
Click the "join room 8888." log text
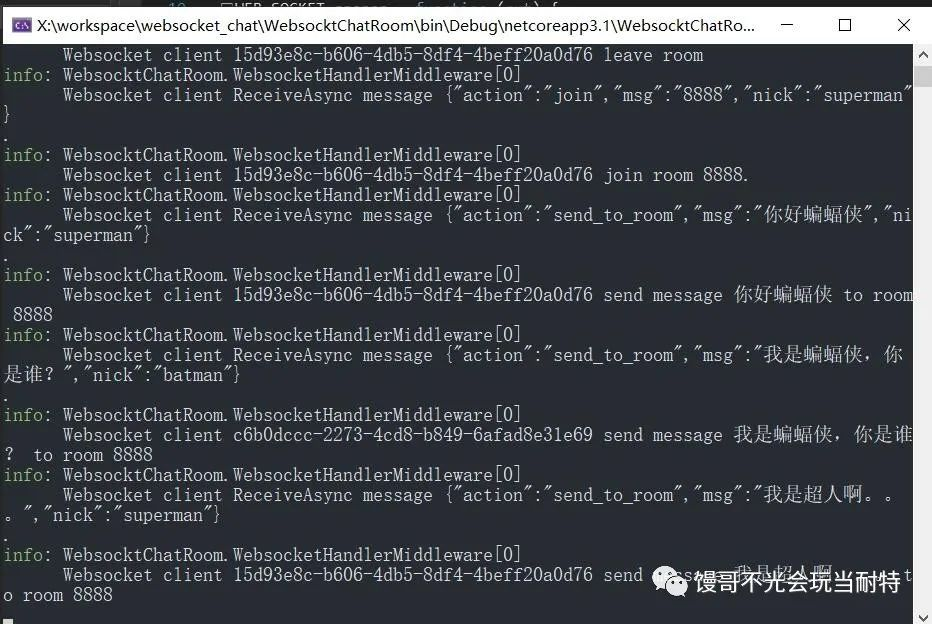676,175
